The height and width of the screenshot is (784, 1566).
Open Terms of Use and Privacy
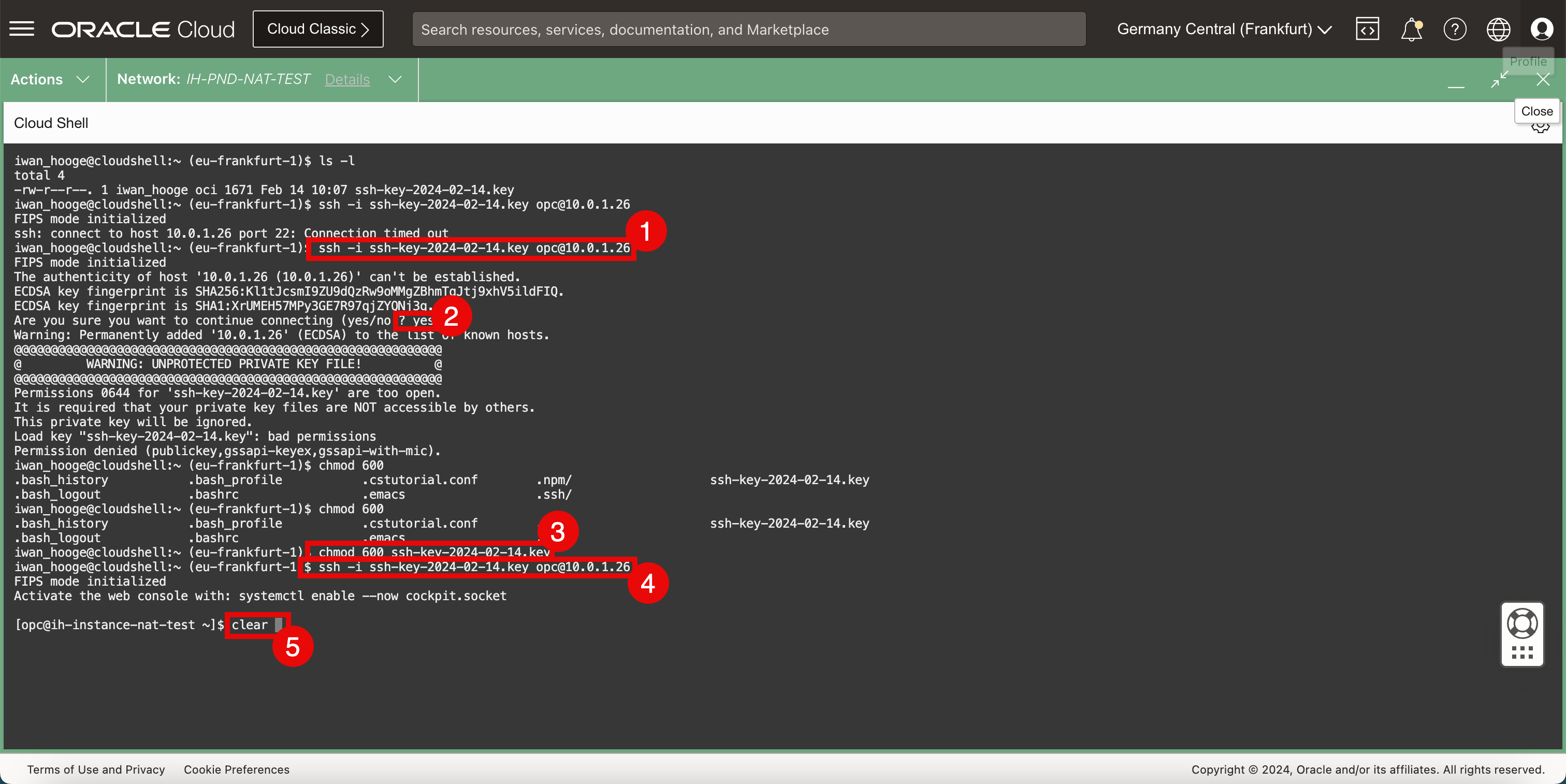point(96,770)
